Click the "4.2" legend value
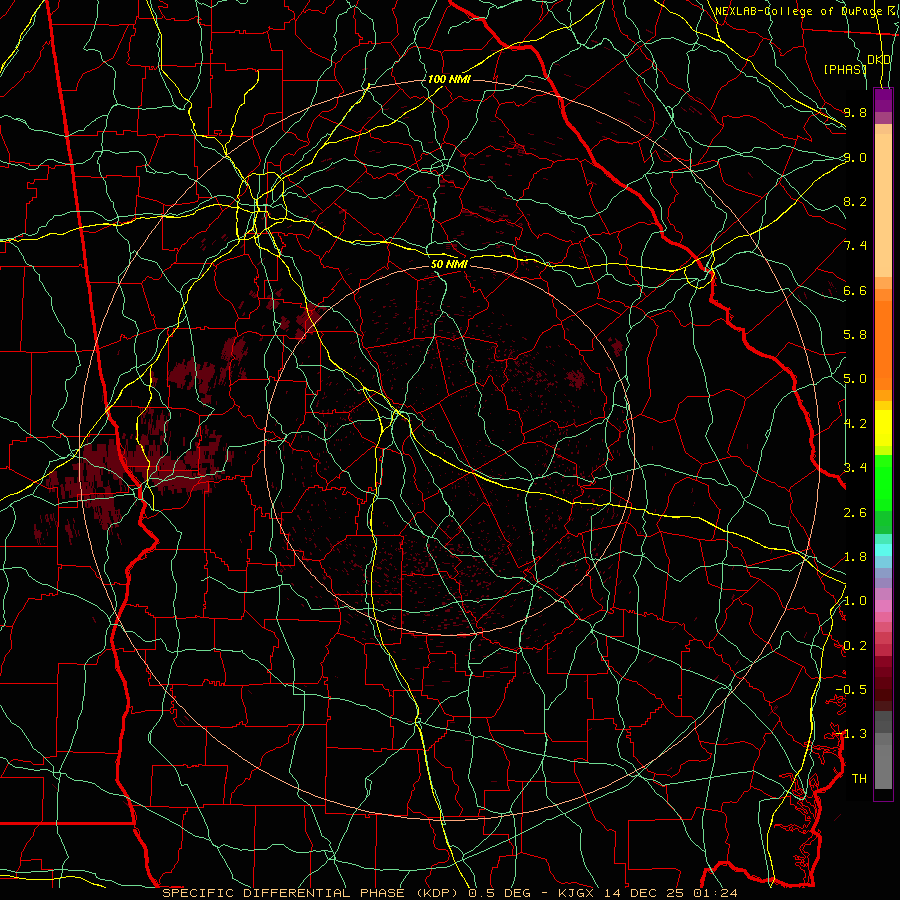This screenshot has height=900, width=900. click(855, 424)
